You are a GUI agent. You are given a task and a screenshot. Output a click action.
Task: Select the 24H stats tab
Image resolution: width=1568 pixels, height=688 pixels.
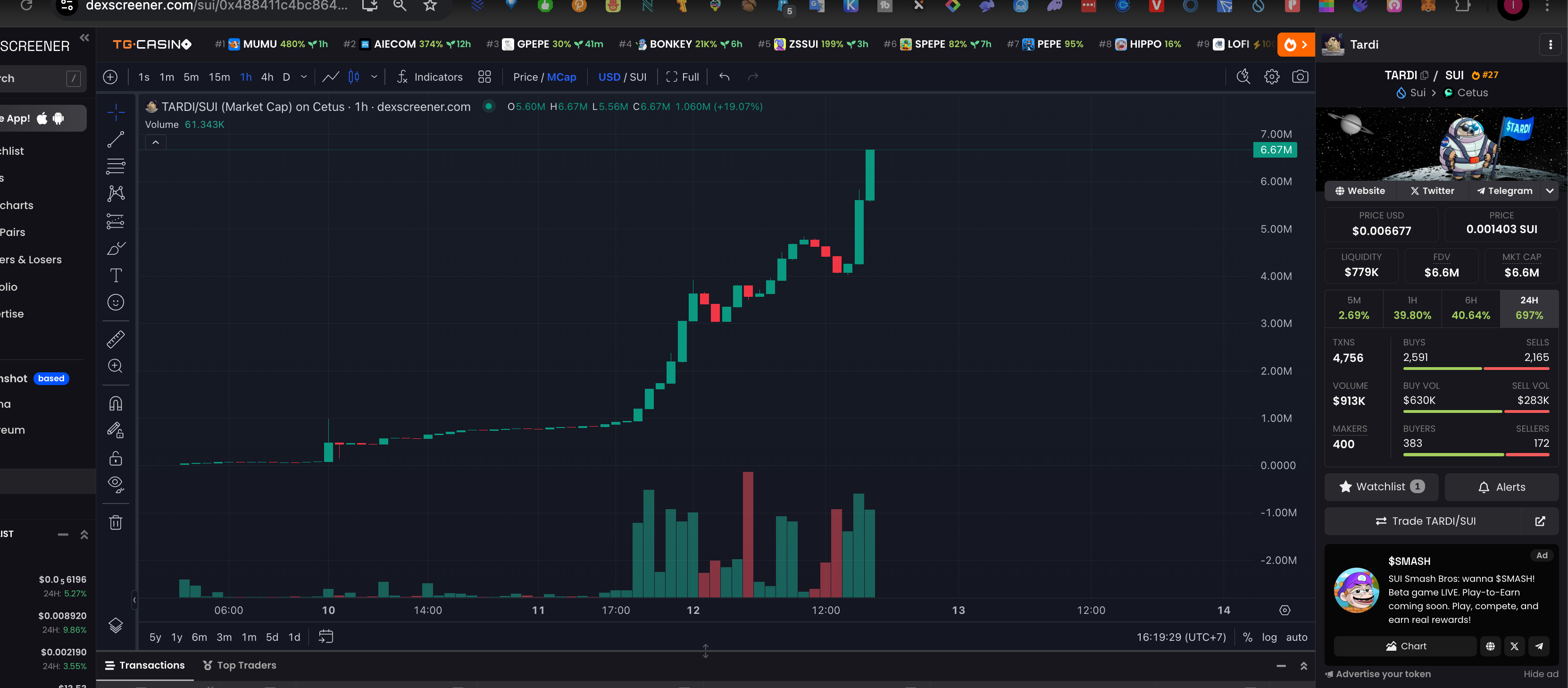(1528, 308)
